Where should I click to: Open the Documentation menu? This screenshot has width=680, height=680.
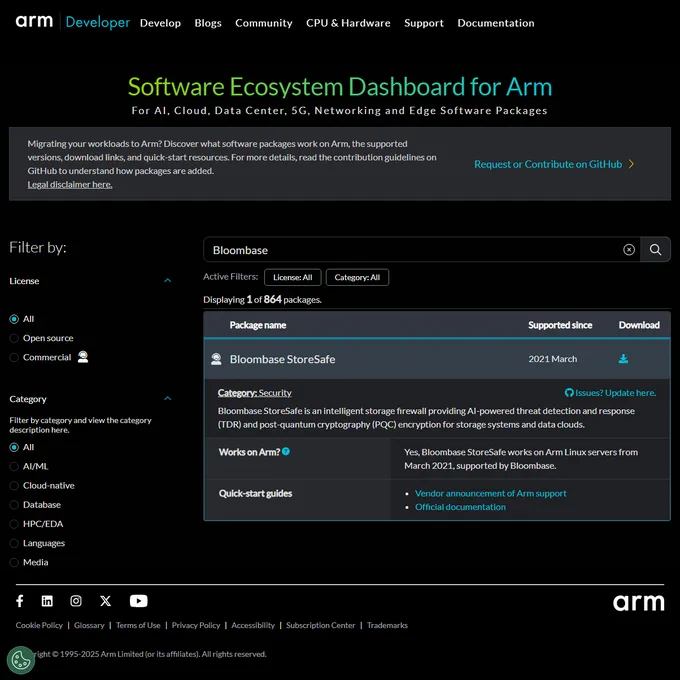point(496,23)
